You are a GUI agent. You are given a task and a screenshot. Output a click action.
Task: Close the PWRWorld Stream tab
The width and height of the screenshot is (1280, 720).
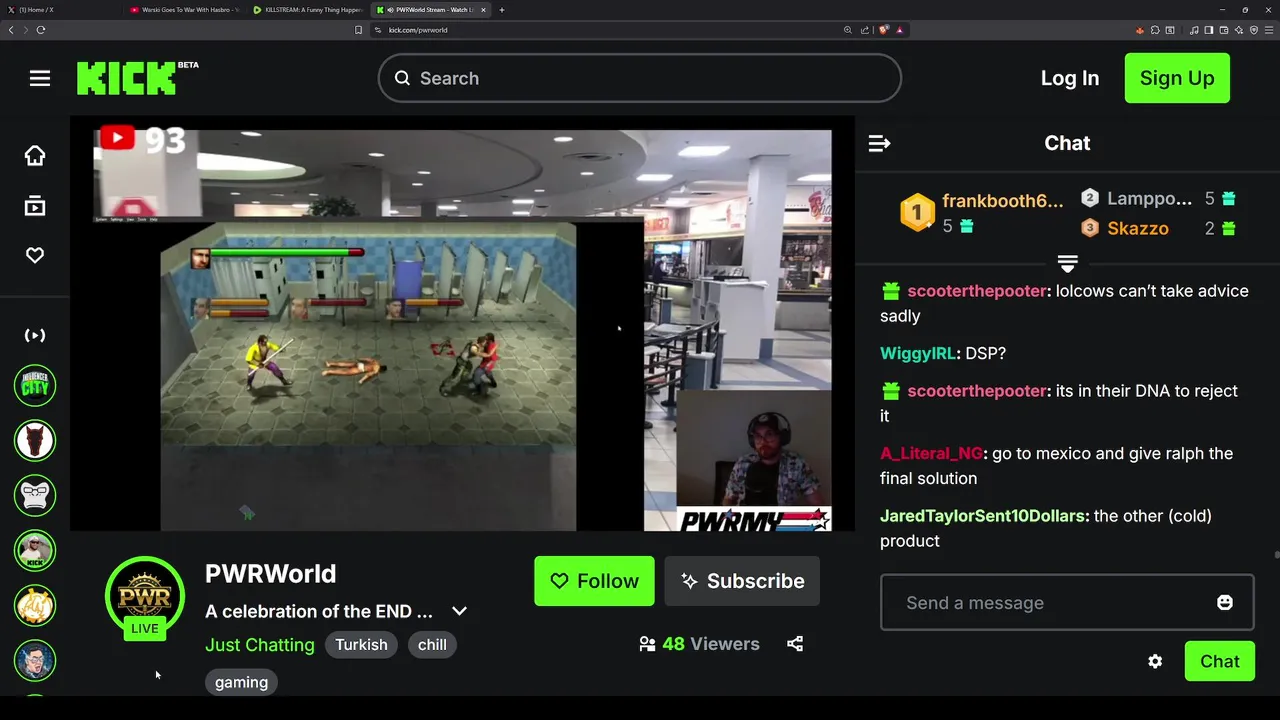point(484,10)
